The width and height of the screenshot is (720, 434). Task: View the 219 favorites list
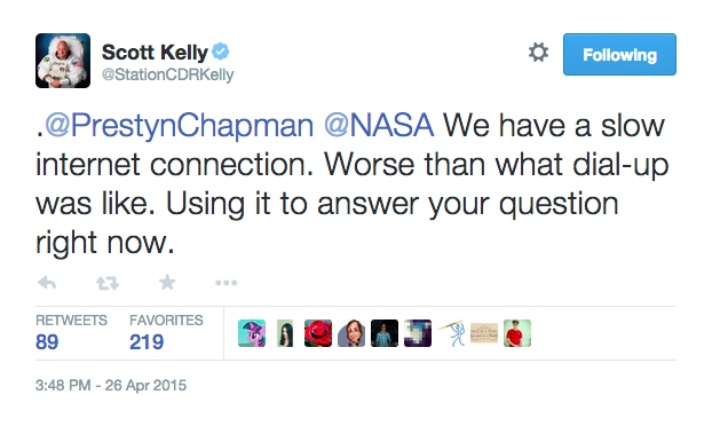coord(146,342)
